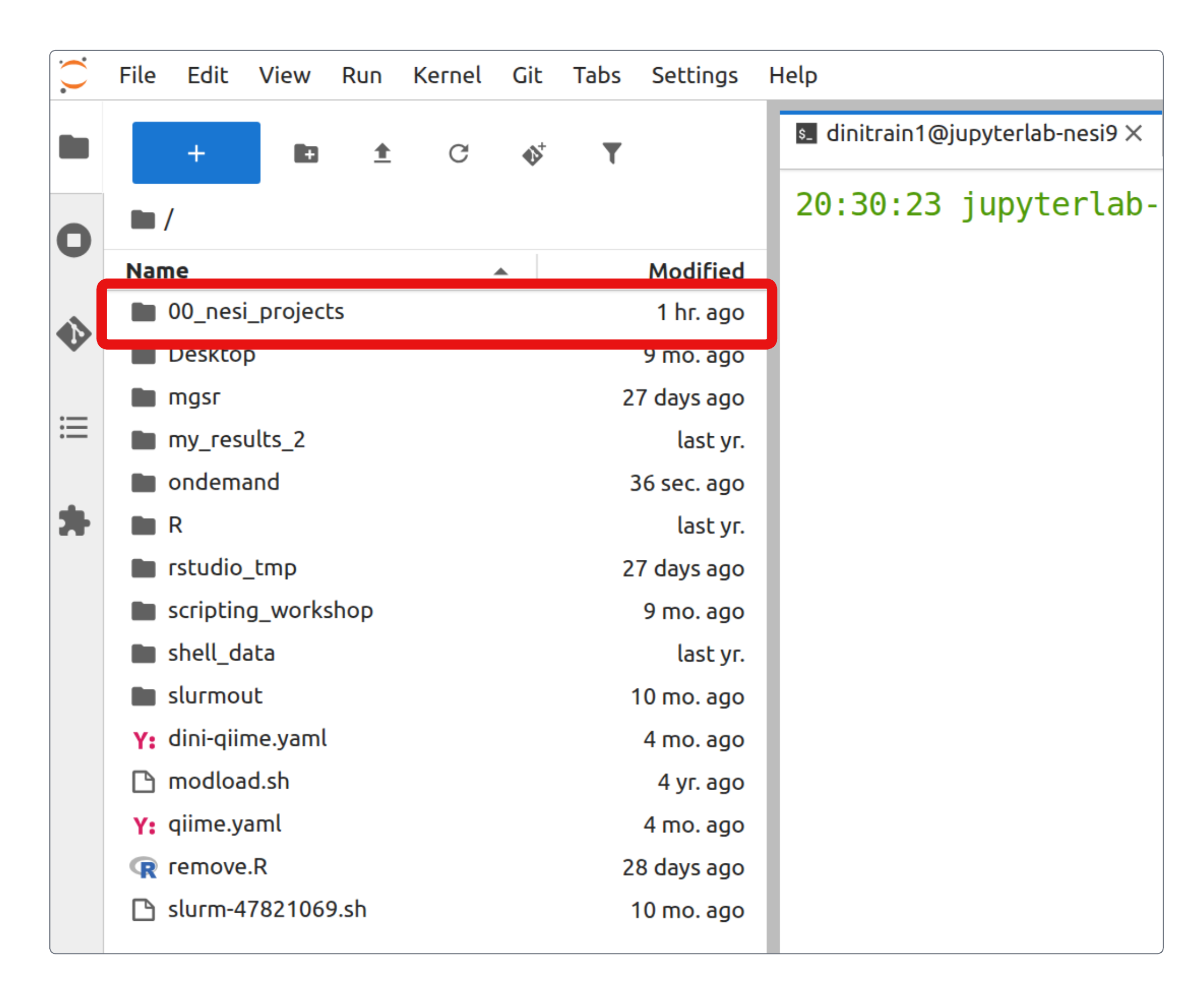Select the file browser sidebar icon
The image size is (1204, 988).
click(73, 147)
